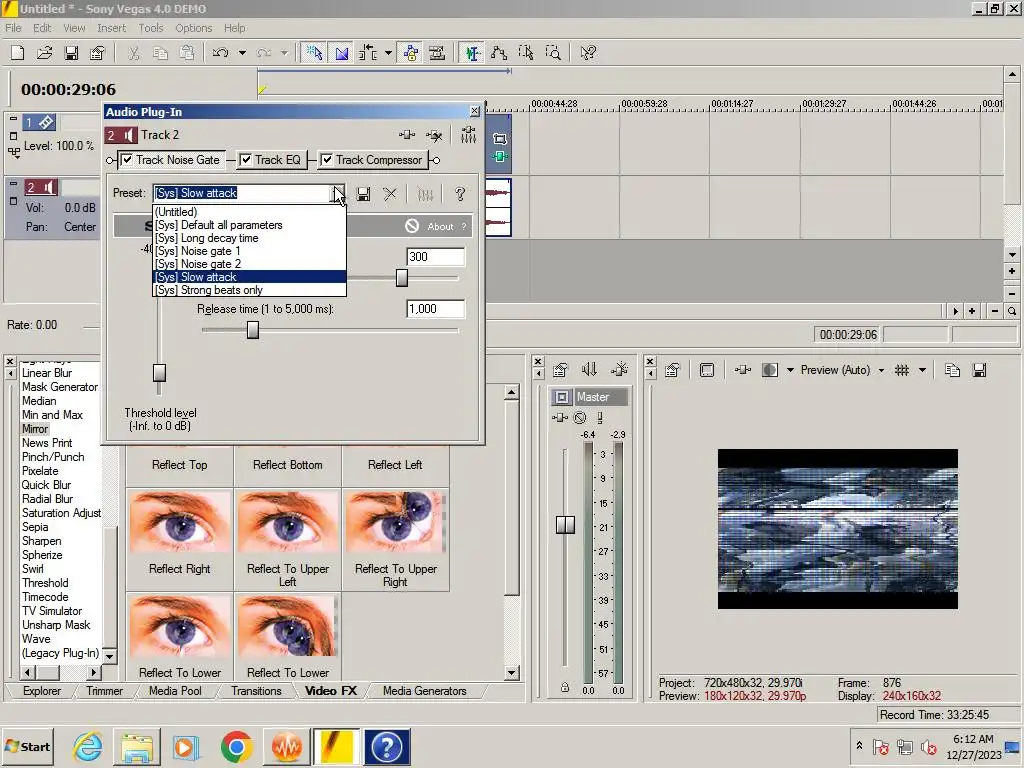Toggle the Track Compressor checkbox
1024x768 pixels.
327,159
